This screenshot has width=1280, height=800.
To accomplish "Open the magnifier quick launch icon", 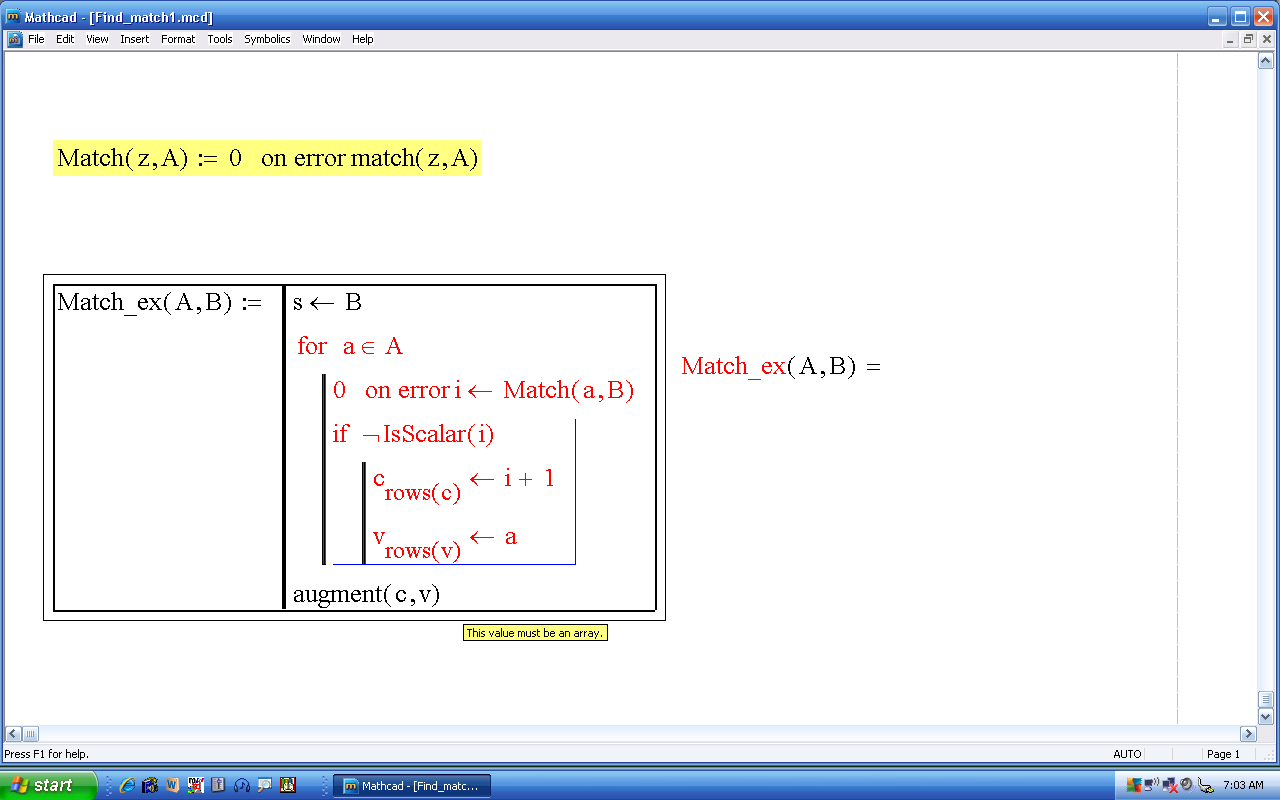I will (x=264, y=785).
